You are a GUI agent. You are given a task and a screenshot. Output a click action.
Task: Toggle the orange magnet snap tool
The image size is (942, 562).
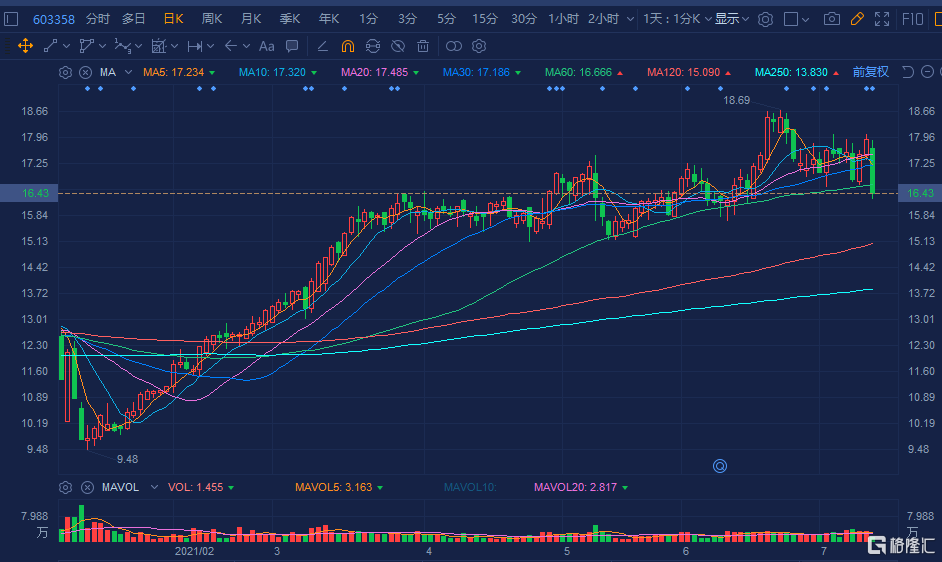tap(347, 46)
